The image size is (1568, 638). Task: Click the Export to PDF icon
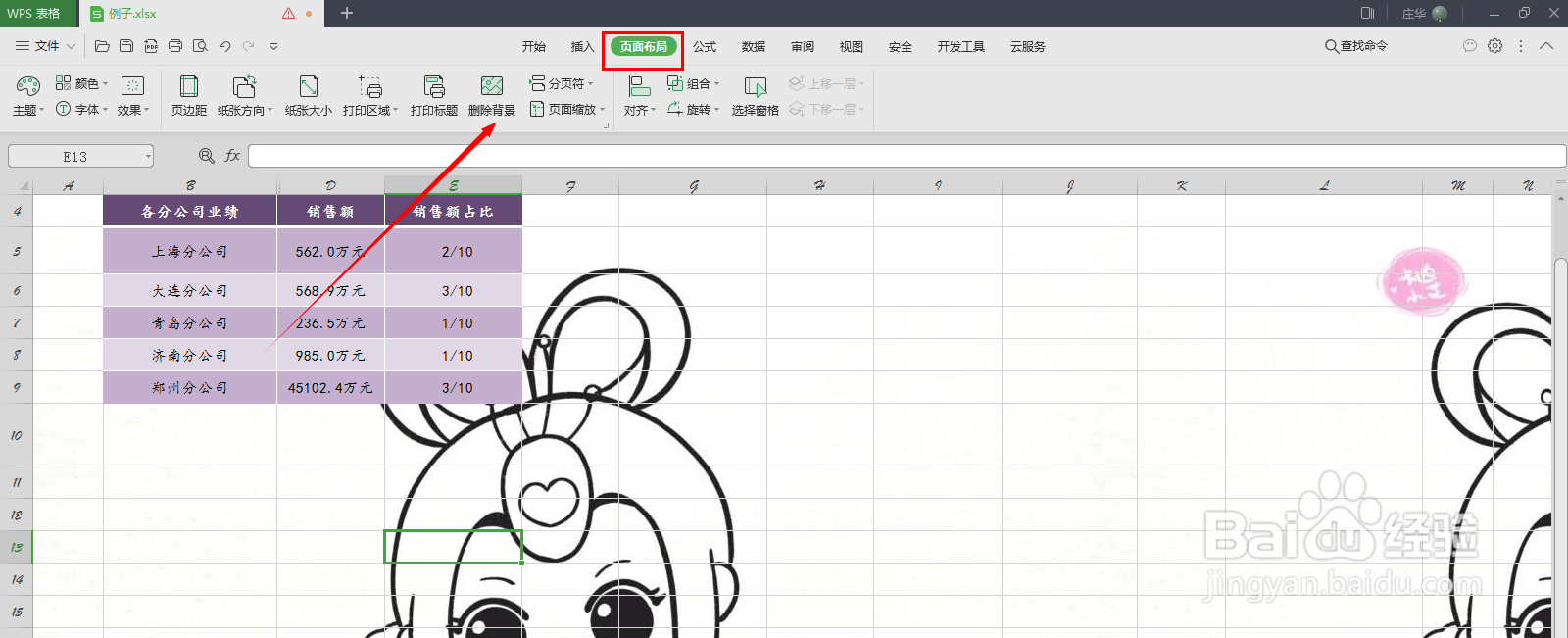(151, 46)
